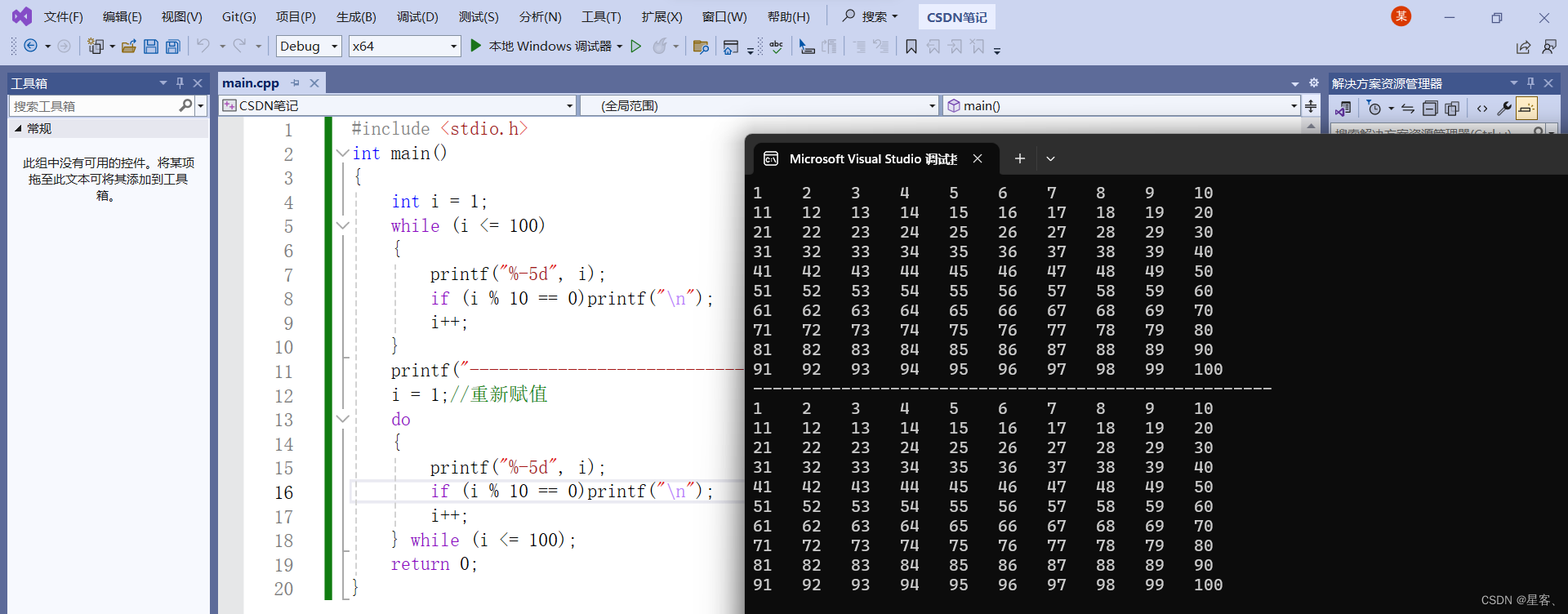Add a new console tab with plus button
The image size is (1568, 614).
(1019, 159)
